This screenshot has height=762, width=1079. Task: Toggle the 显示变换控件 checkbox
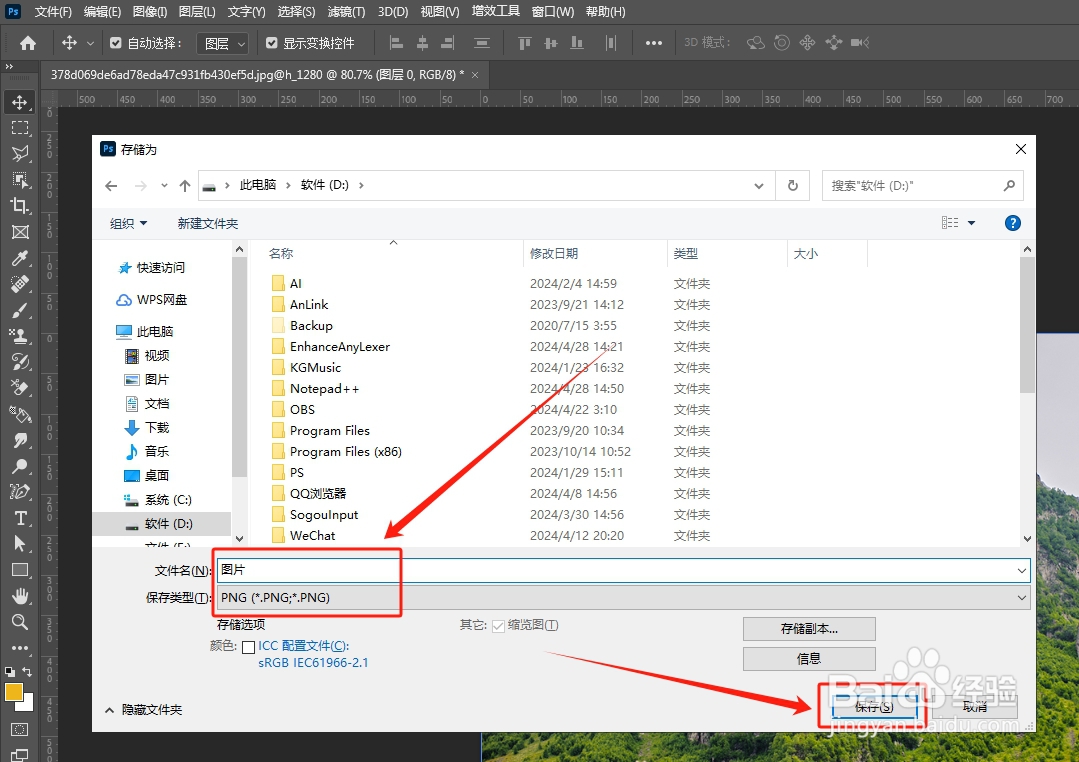[x=272, y=43]
